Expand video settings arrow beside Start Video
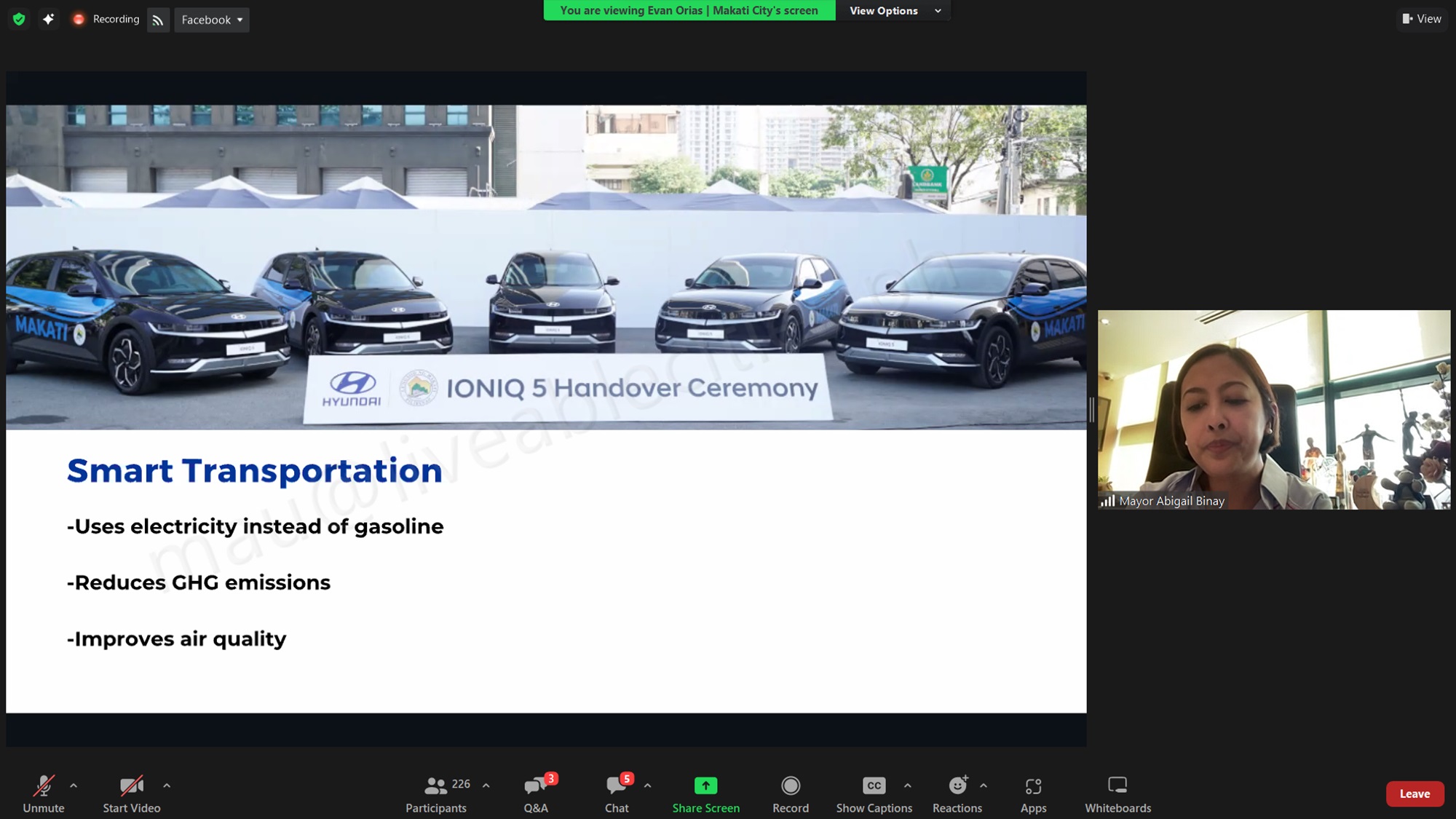1456x819 pixels. tap(167, 786)
